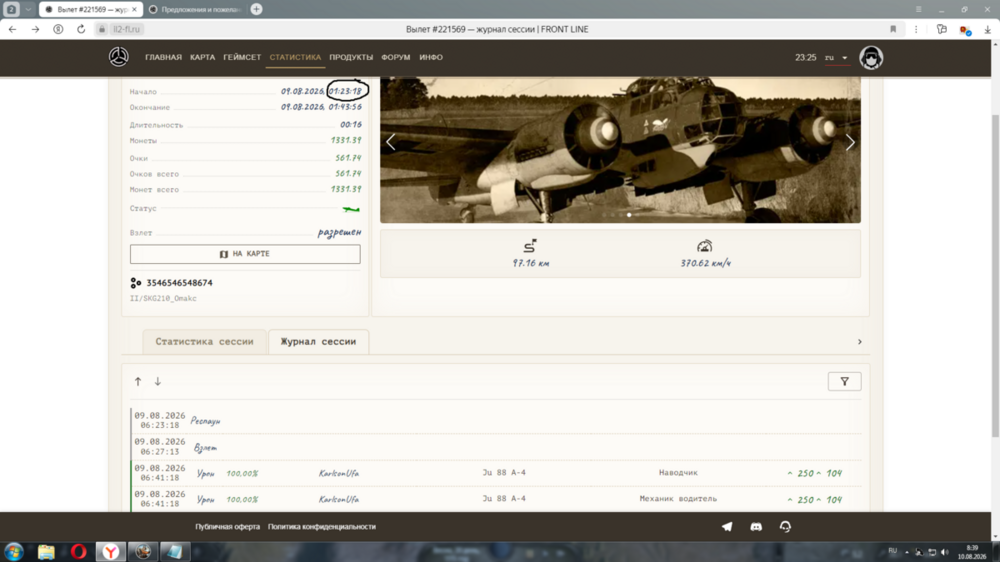Bookmark this page with the bookmark icon
This screenshot has height=562, width=1000.
[893, 29]
